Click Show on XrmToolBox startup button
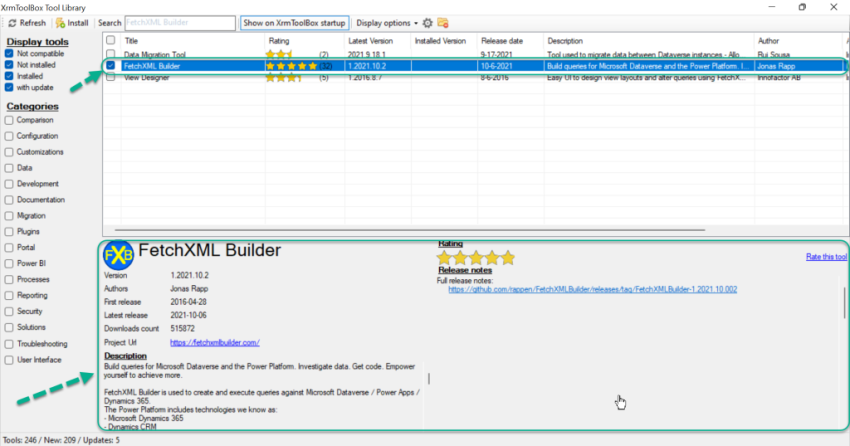Screen dimensions: 850x446 coord(294,23)
